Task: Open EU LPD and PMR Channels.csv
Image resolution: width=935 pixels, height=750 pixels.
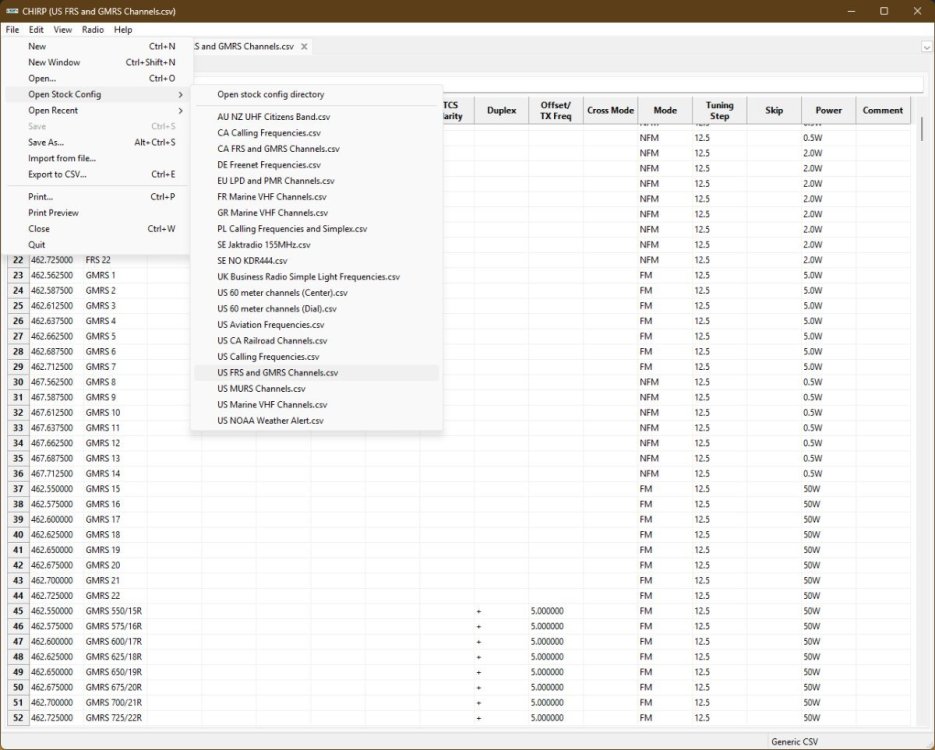Action: click(x=275, y=181)
